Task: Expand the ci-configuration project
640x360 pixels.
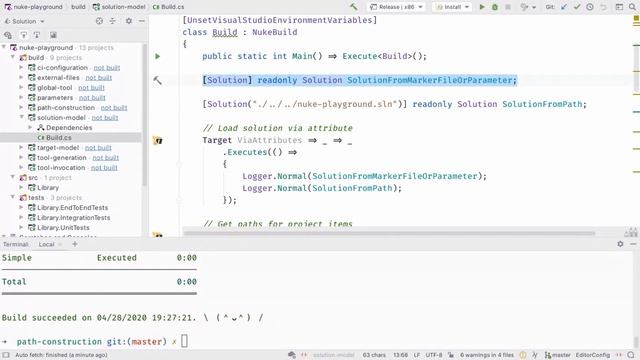Action: coord(21,67)
